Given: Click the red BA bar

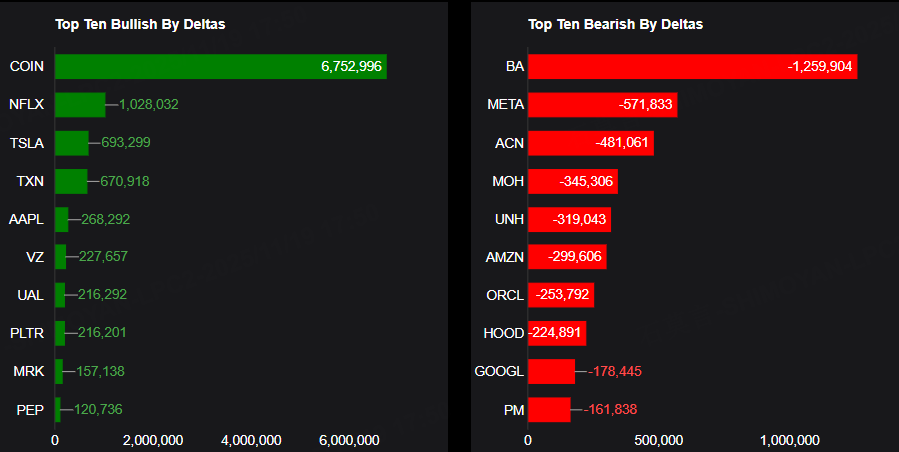Looking at the screenshot, I should (692, 66).
